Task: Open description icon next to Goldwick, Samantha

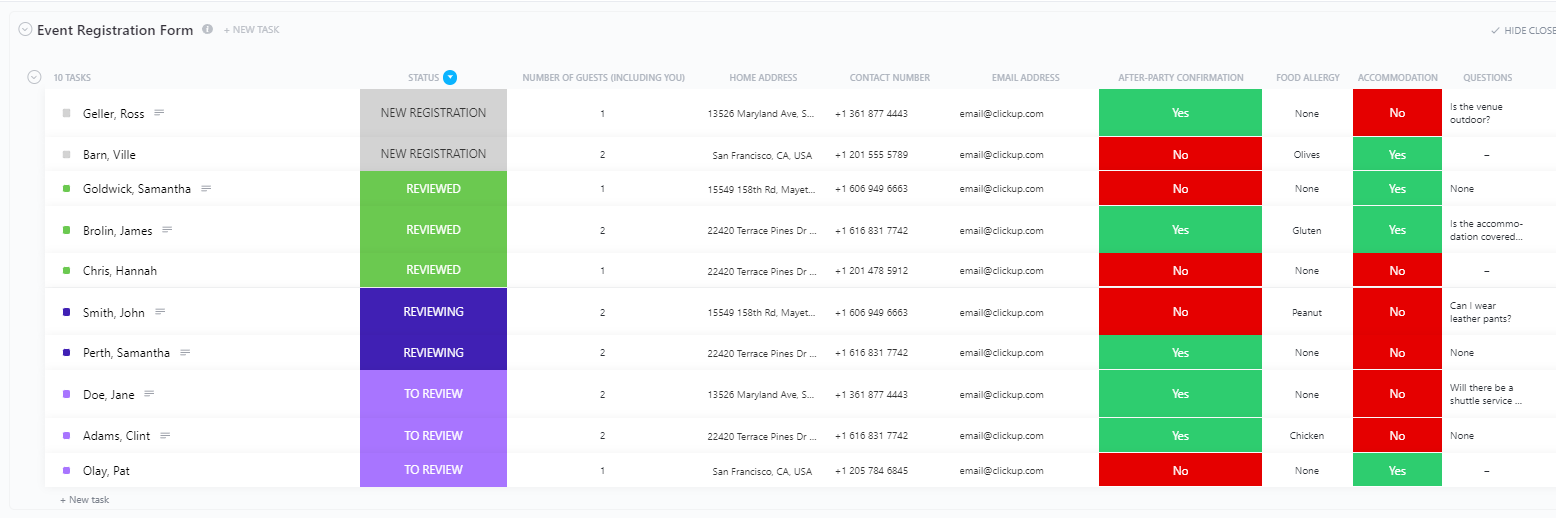Action: click(206, 188)
